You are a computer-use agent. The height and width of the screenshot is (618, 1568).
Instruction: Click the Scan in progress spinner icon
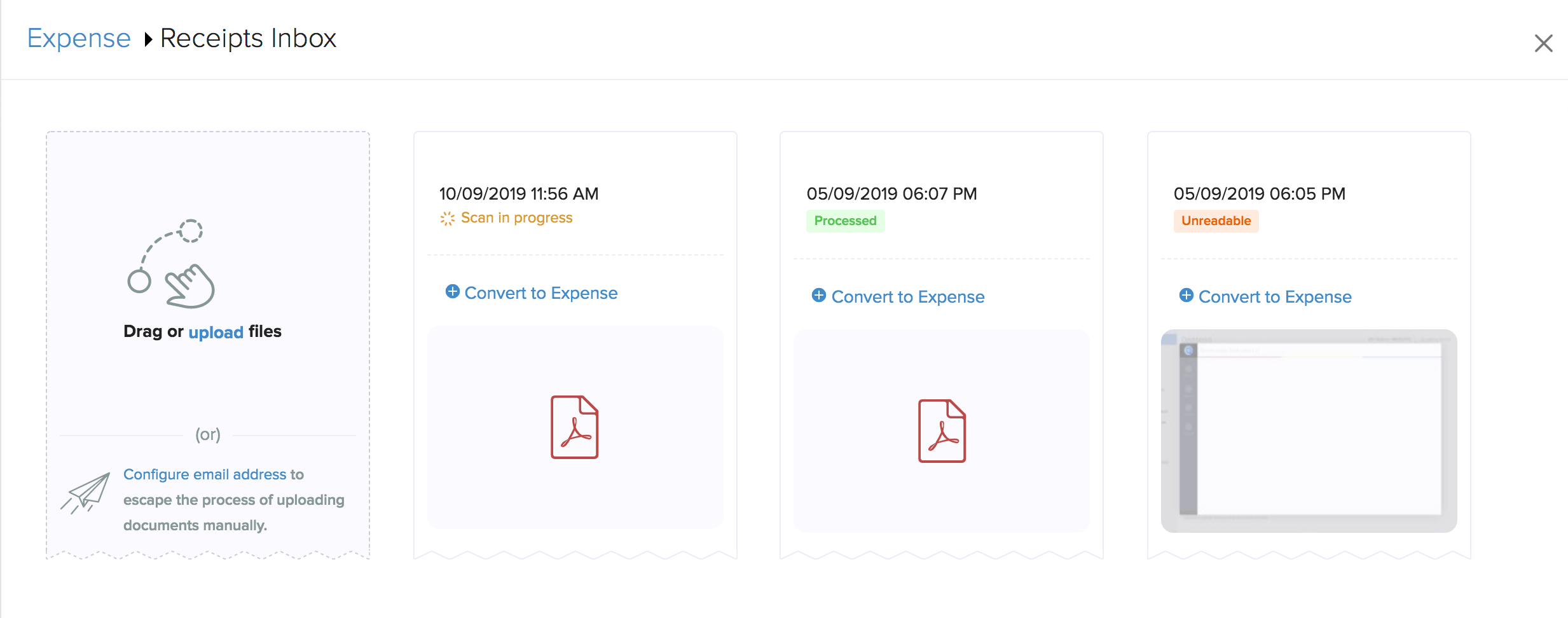[448, 219]
